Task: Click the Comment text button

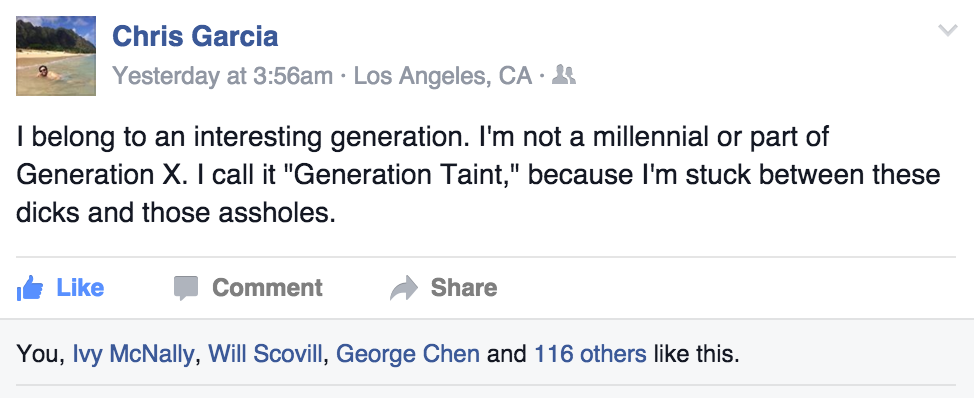Action: pos(267,287)
